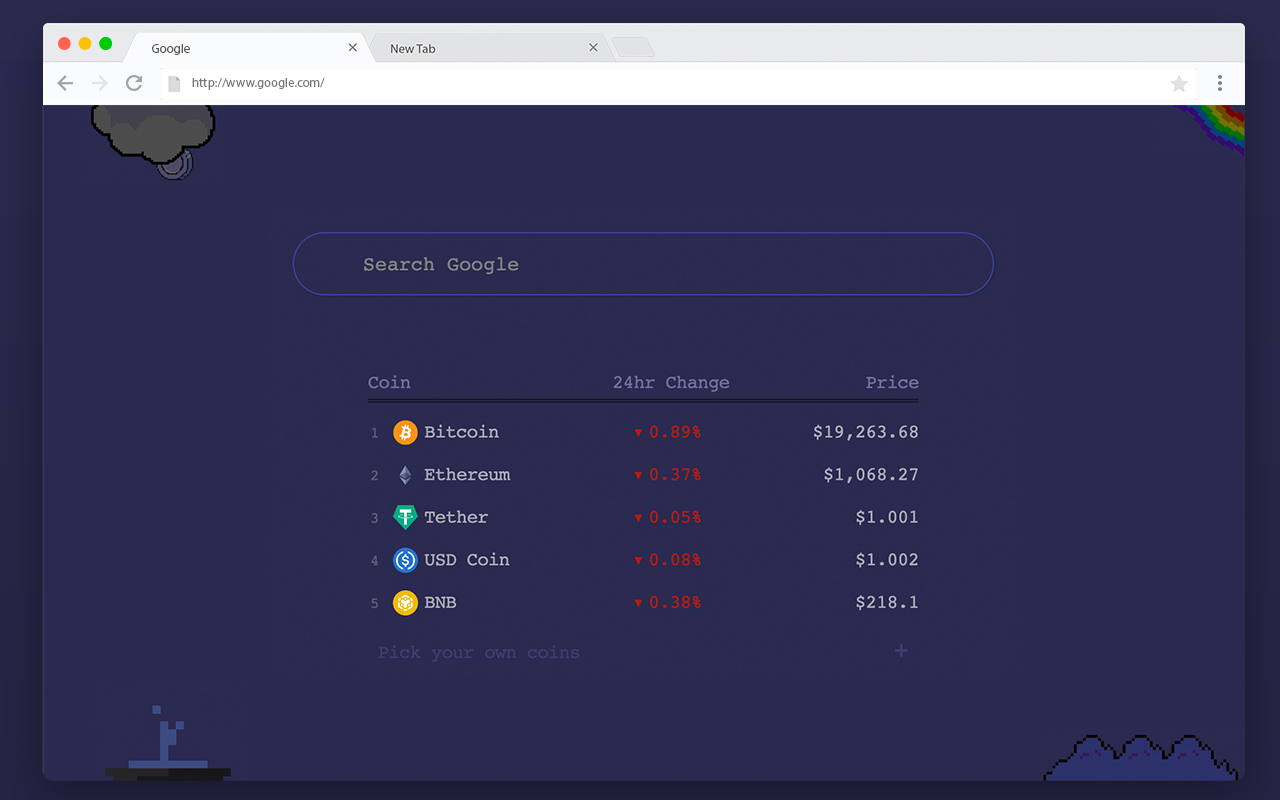Viewport: 1280px width, 800px height.
Task: Click the $19,263.68 Bitcoin price
Action: [x=866, y=432]
